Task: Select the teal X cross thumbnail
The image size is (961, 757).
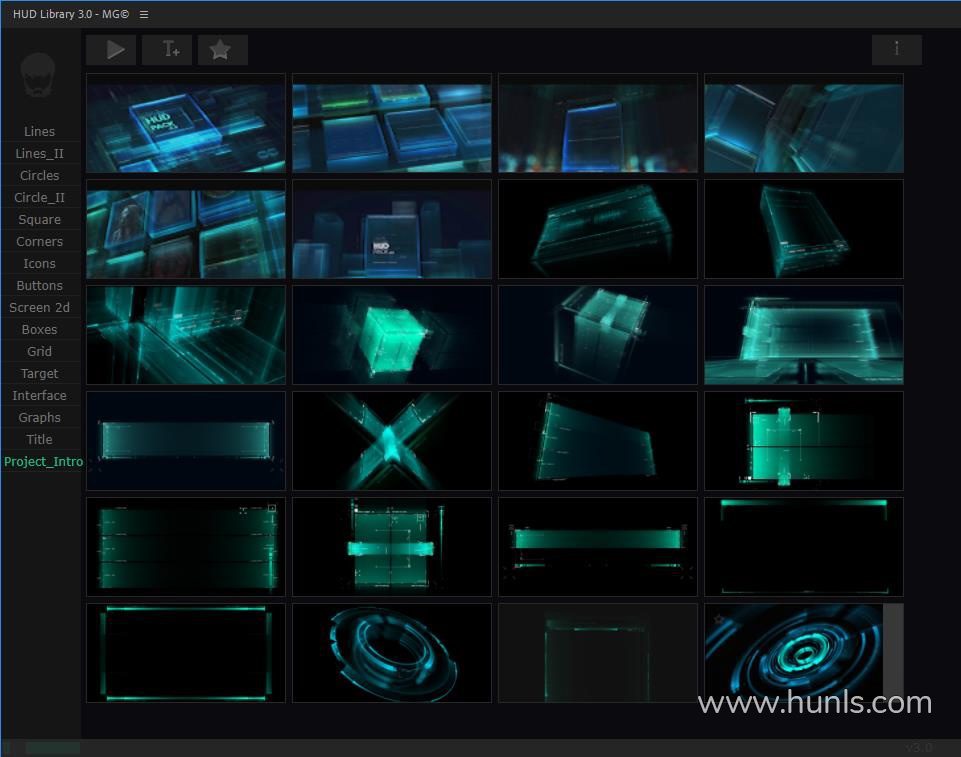Action: click(392, 441)
